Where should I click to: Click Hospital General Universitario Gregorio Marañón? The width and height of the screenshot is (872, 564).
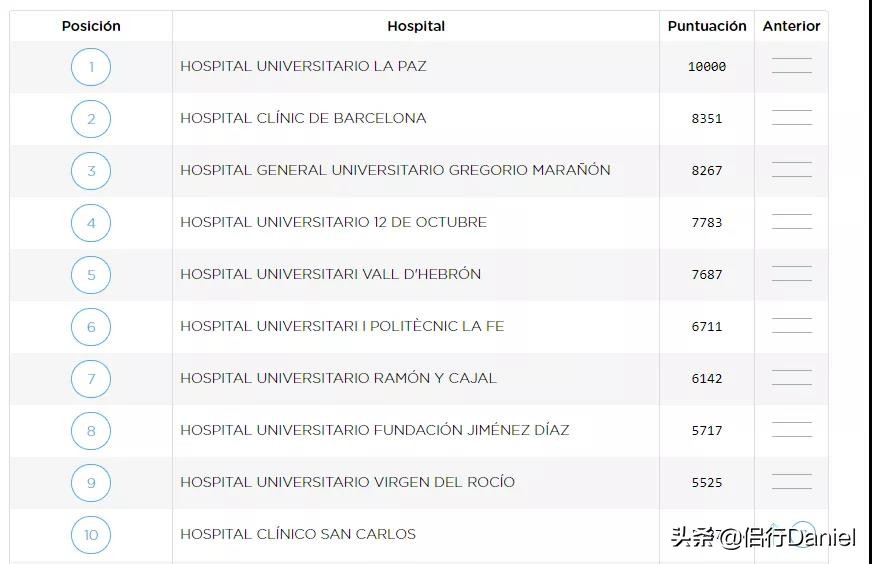click(x=395, y=170)
